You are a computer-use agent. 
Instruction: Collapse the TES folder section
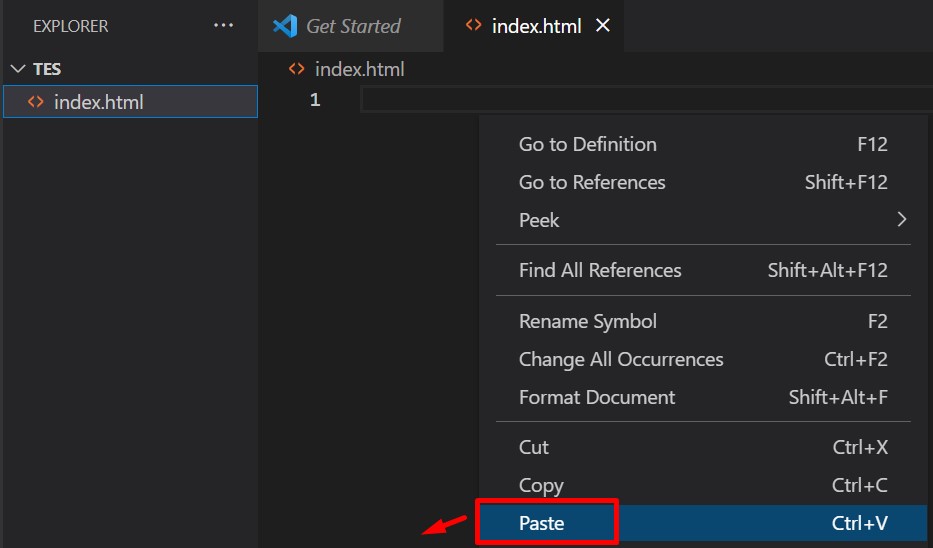point(18,69)
